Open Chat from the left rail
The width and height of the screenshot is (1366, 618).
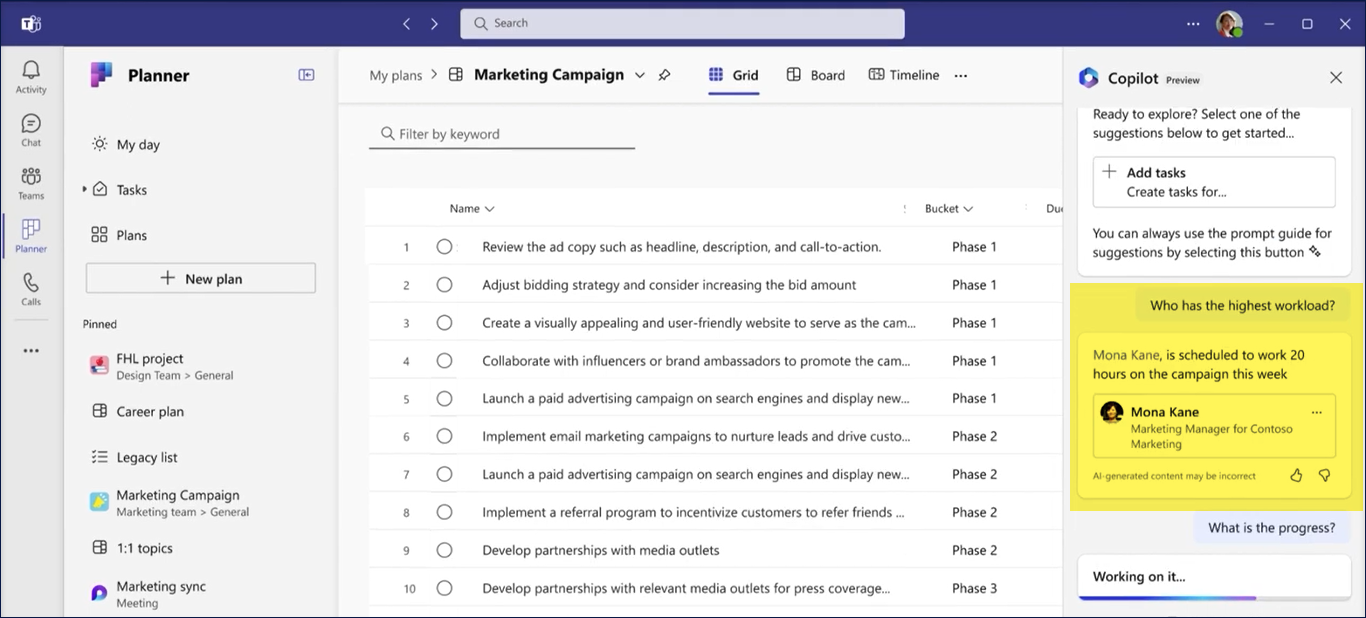(31, 129)
